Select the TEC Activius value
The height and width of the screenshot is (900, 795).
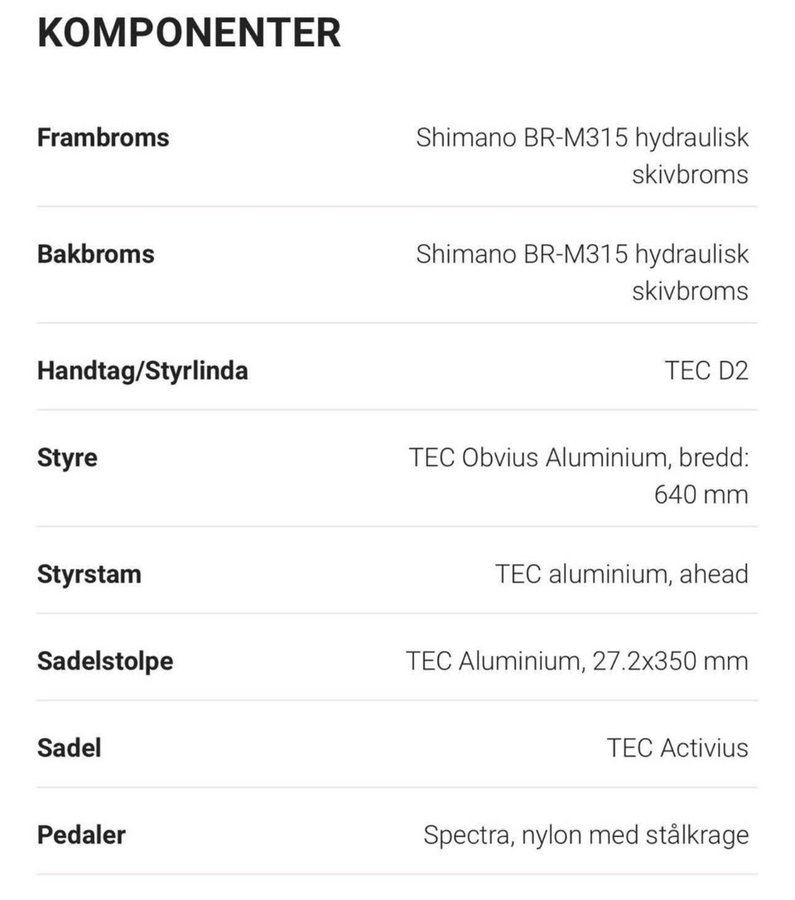pyautogui.click(x=677, y=747)
